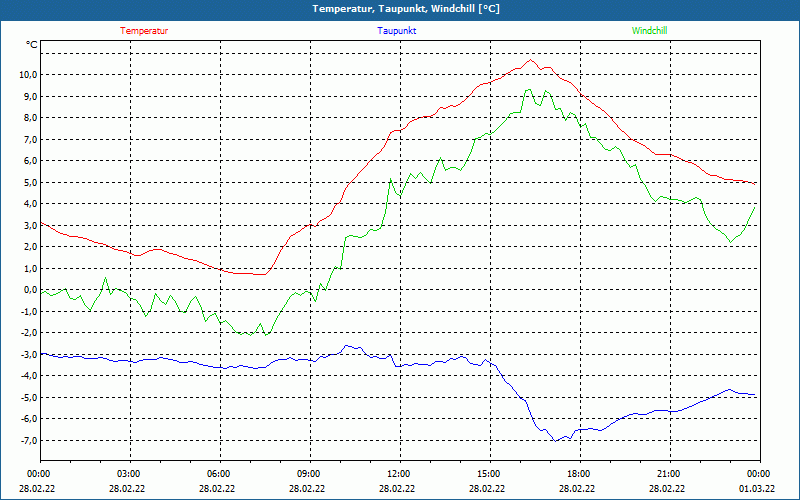Click the 28.02.22 date under 12:00
Viewport: 800px width, 500px height.
click(x=397, y=488)
